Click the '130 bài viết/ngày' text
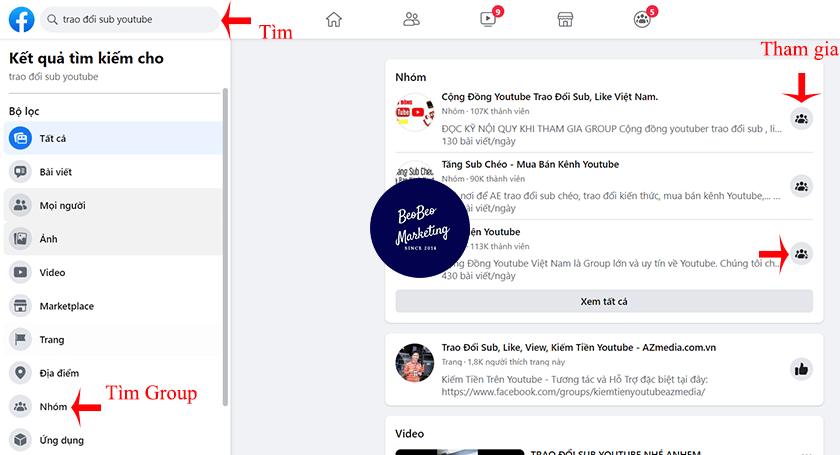The height and width of the screenshot is (455, 840). click(x=478, y=141)
